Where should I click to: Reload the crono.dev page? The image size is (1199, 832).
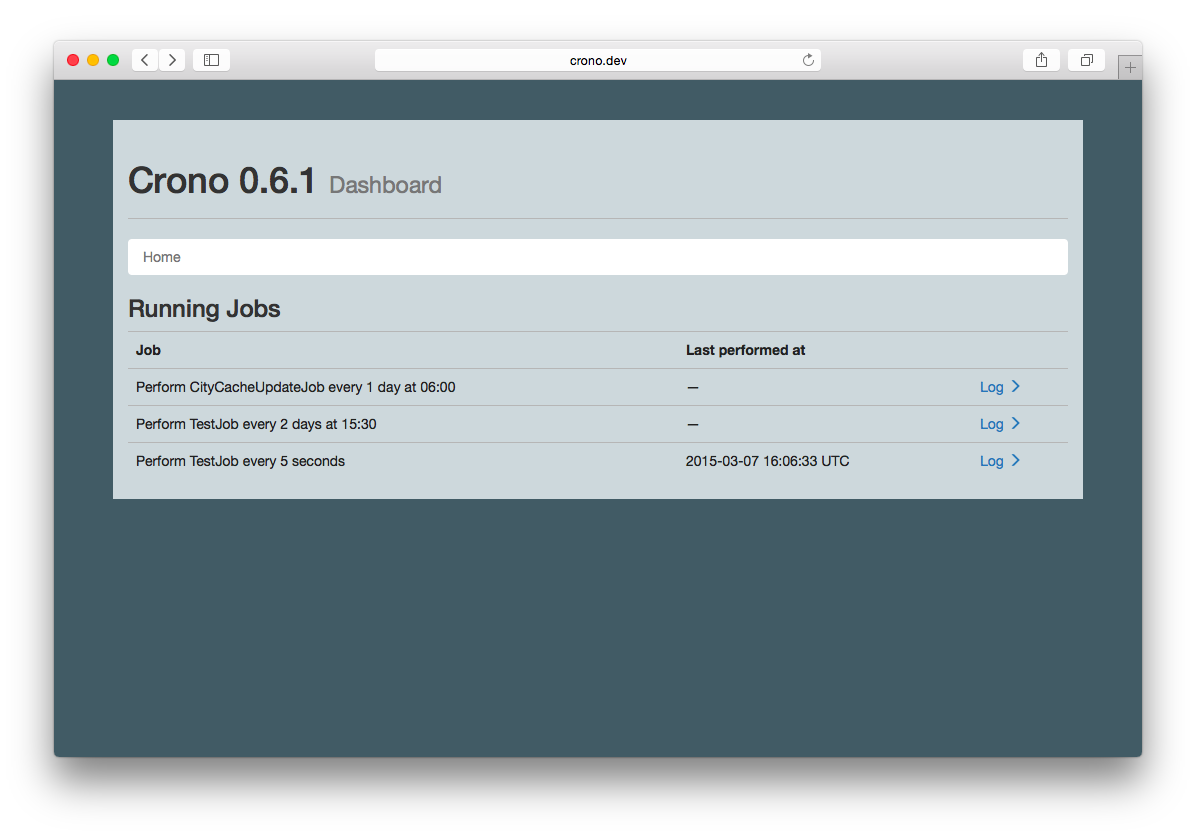click(808, 60)
